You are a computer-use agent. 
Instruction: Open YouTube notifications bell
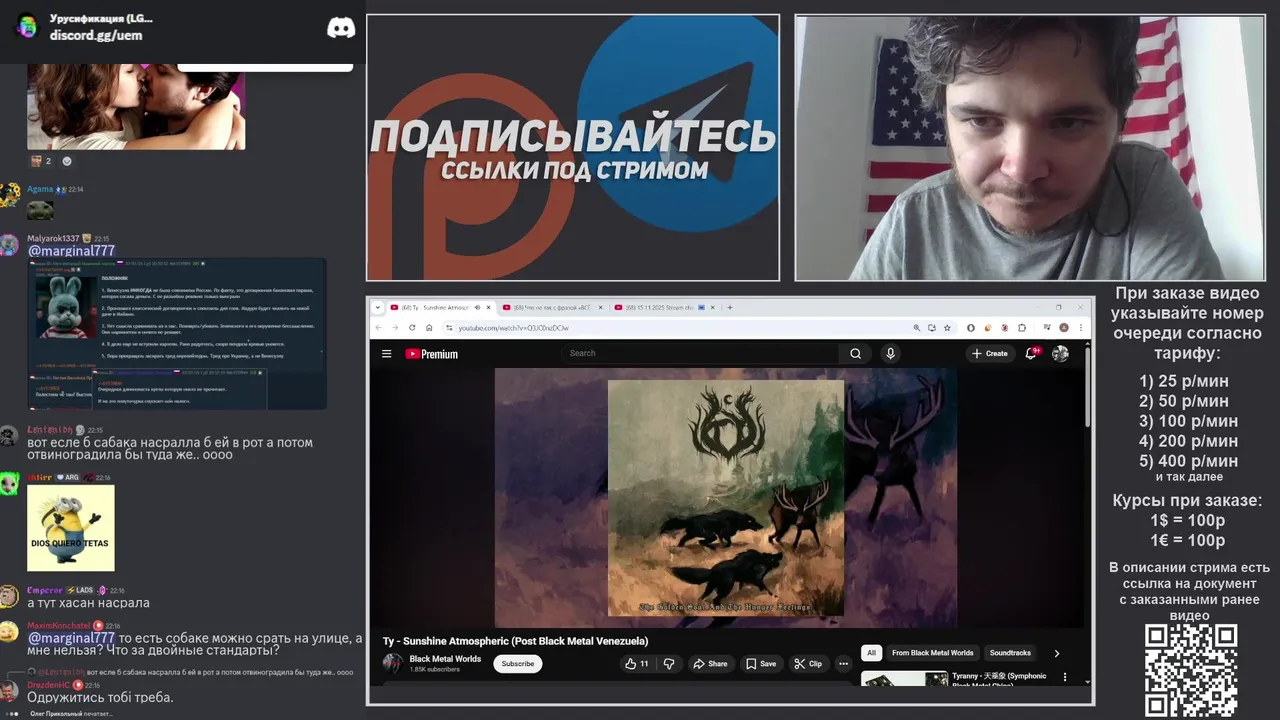coord(1031,353)
